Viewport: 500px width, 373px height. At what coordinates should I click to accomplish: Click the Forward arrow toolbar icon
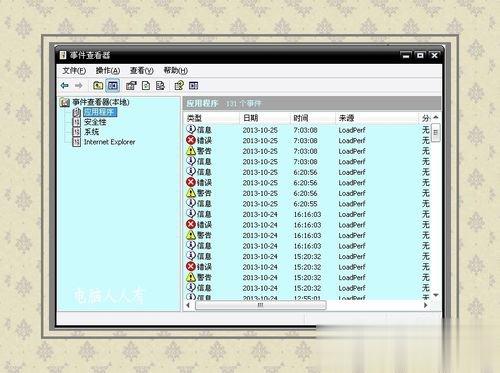point(79,86)
